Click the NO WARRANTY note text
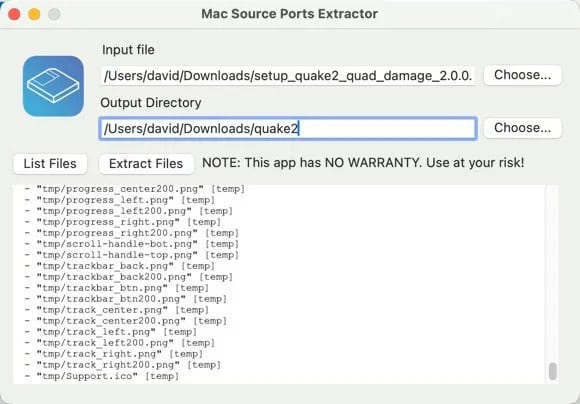Viewport: 580px width, 404px height. 363,163
